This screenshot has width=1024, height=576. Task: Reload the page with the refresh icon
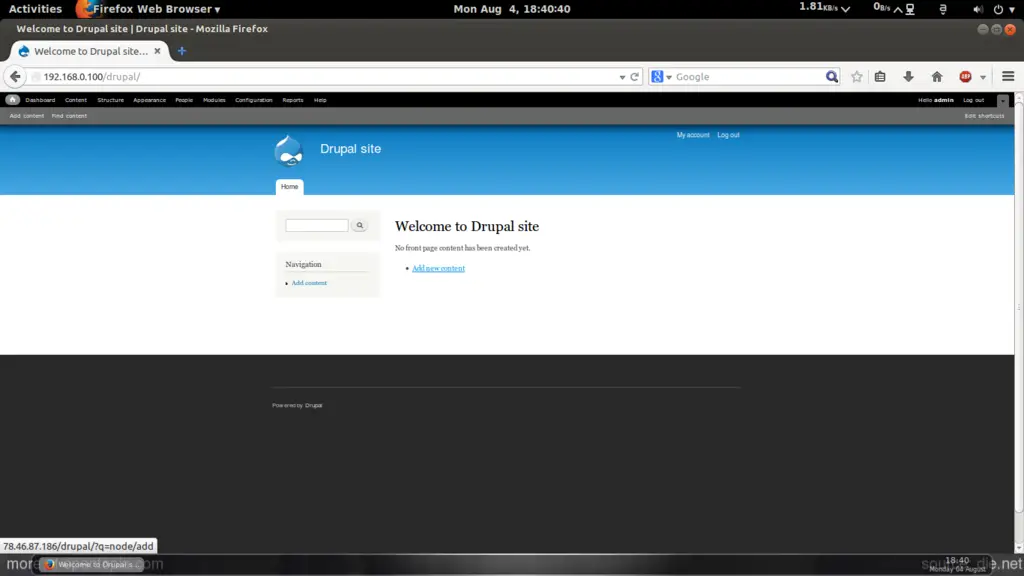click(634, 76)
